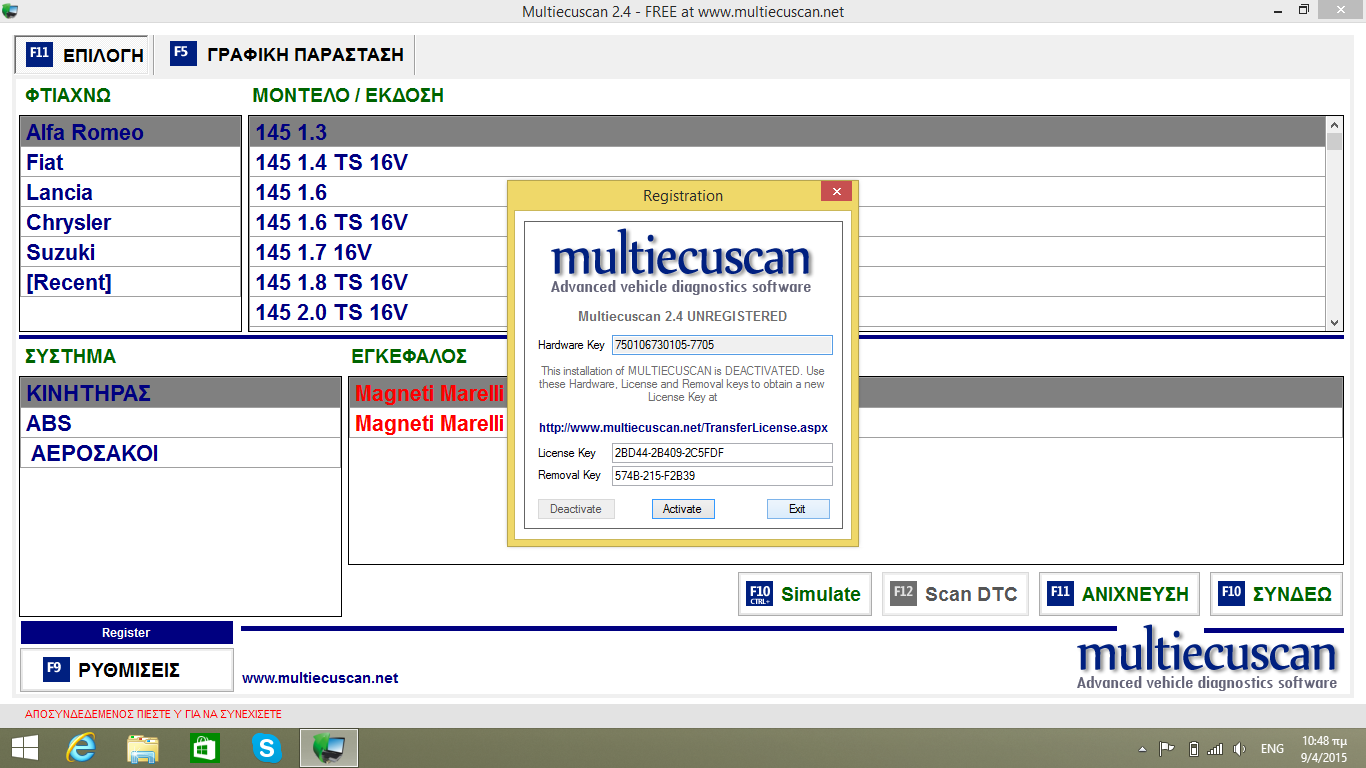The image size is (1366, 768).
Task: Select model 145 1.7 16V
Action: tap(787, 252)
